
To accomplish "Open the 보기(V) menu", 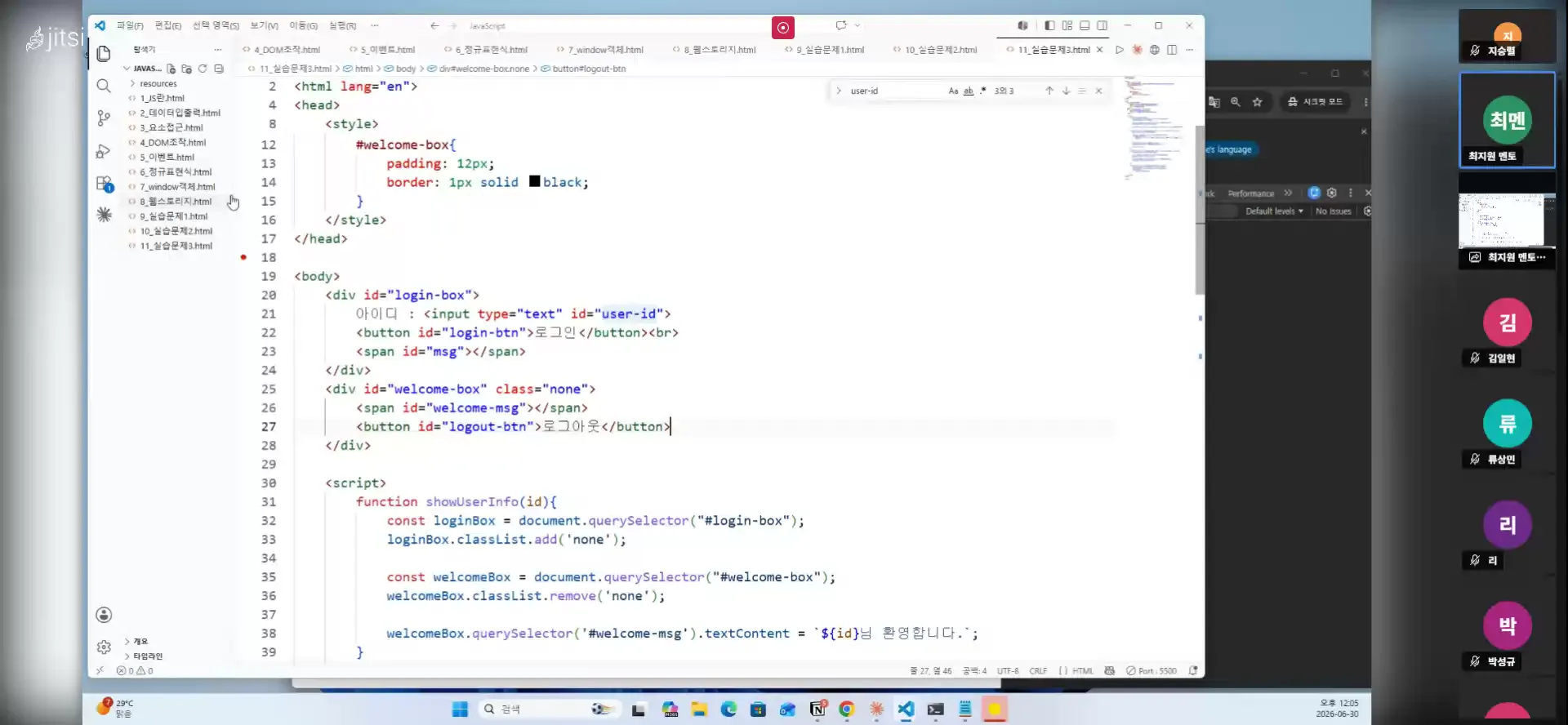I will click(x=264, y=26).
